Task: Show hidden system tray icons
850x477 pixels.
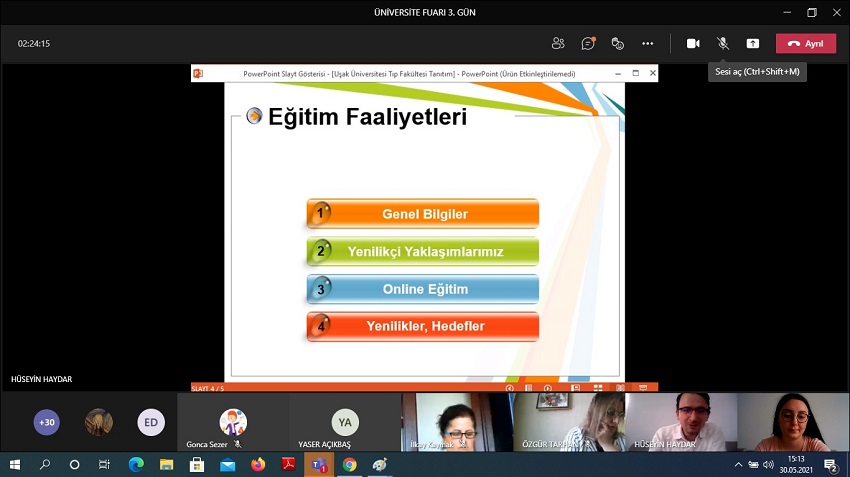Action: pyautogui.click(x=738, y=465)
